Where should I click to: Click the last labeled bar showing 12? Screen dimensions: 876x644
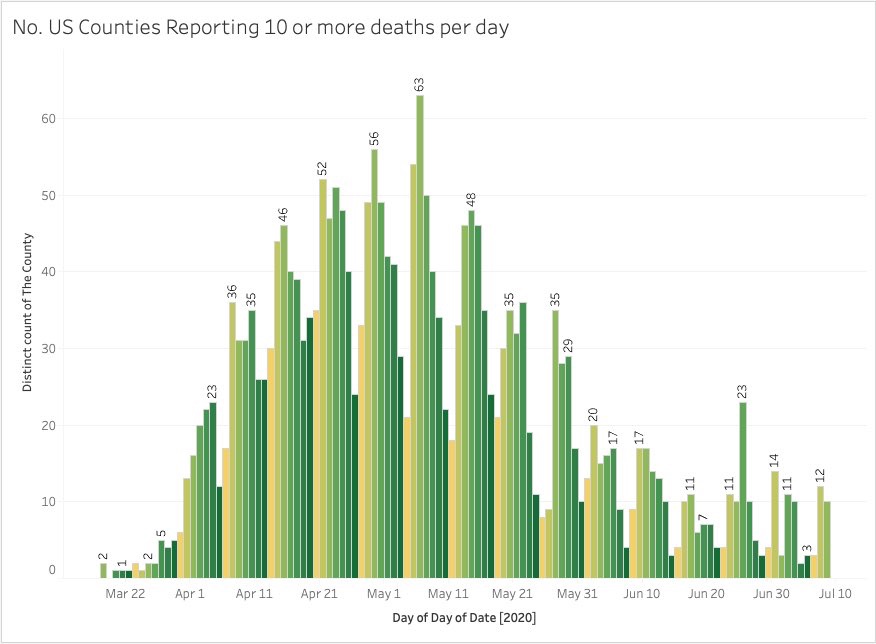(821, 532)
